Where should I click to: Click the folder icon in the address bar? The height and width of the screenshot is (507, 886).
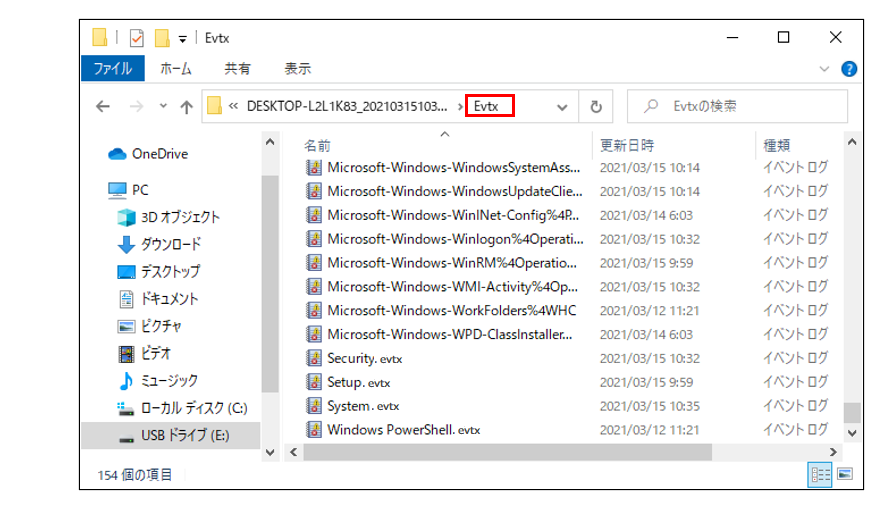(x=214, y=106)
